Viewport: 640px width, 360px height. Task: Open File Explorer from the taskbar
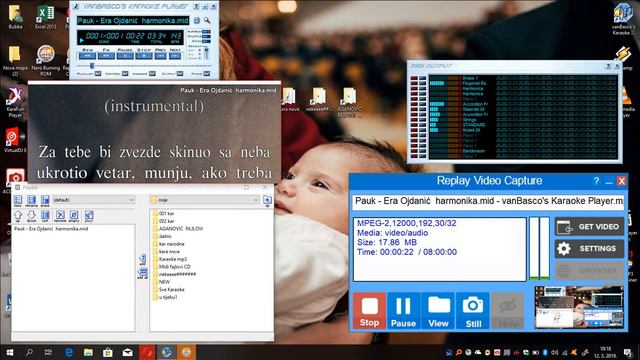[x=88, y=352]
